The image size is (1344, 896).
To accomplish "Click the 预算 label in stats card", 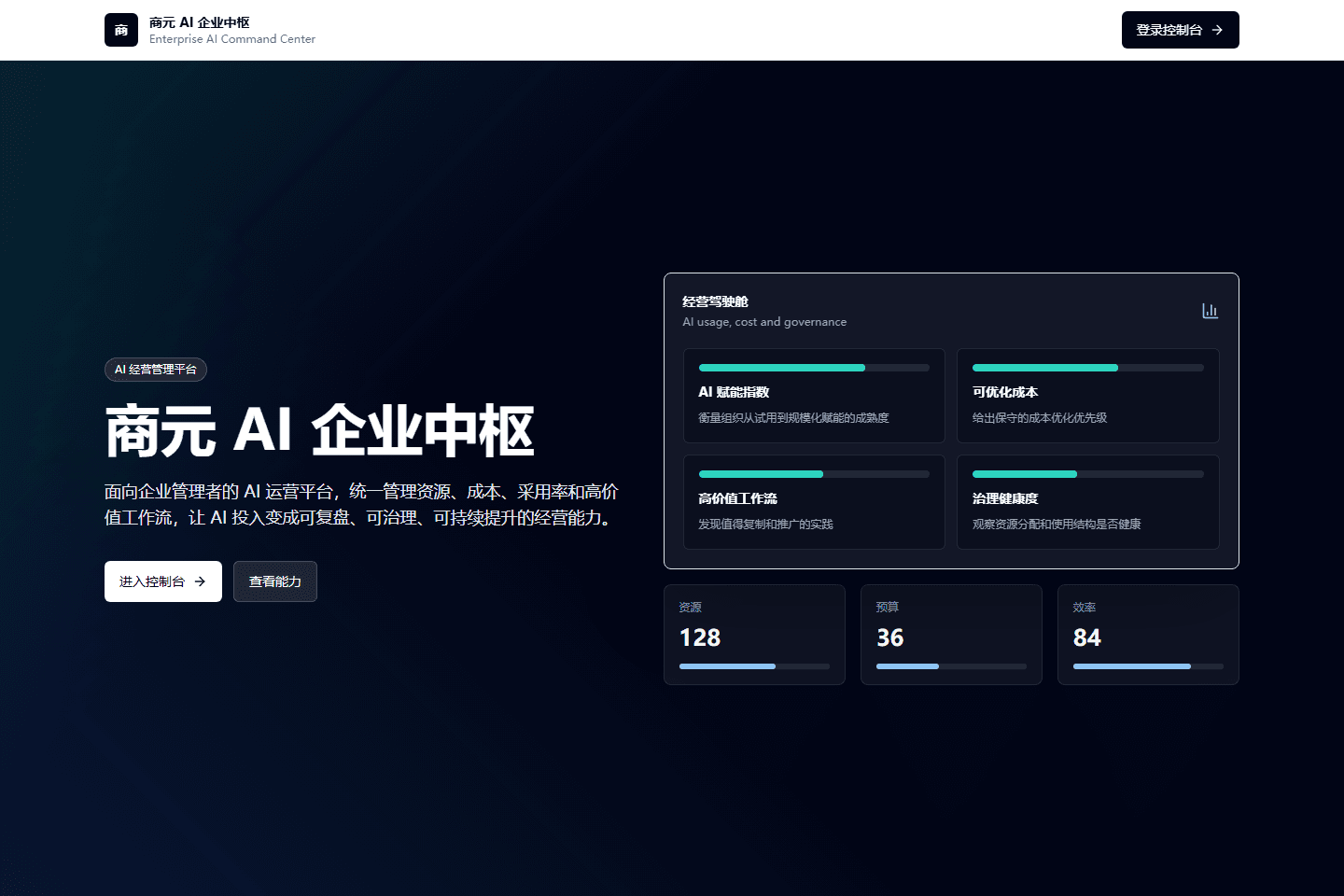I will 888,607.
